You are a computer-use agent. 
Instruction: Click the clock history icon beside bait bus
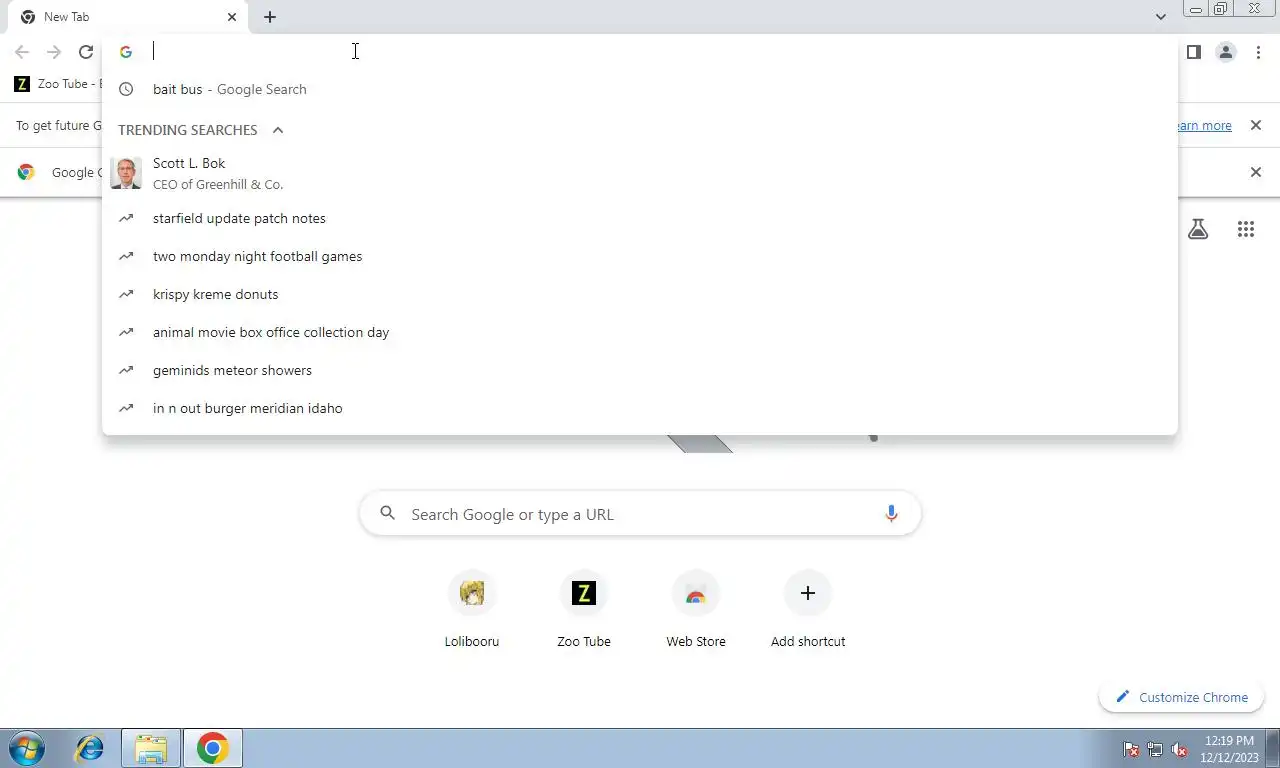click(x=126, y=89)
